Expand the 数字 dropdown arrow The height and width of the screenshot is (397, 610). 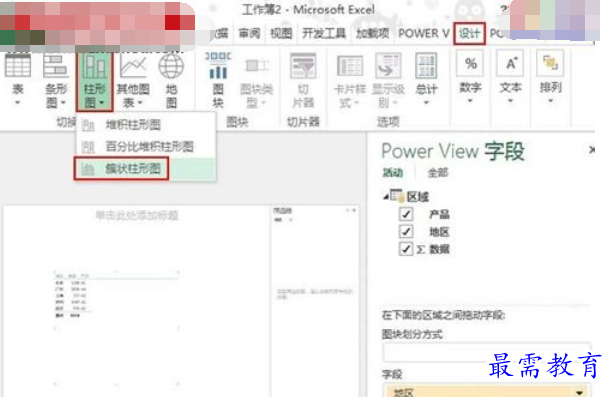(470, 101)
